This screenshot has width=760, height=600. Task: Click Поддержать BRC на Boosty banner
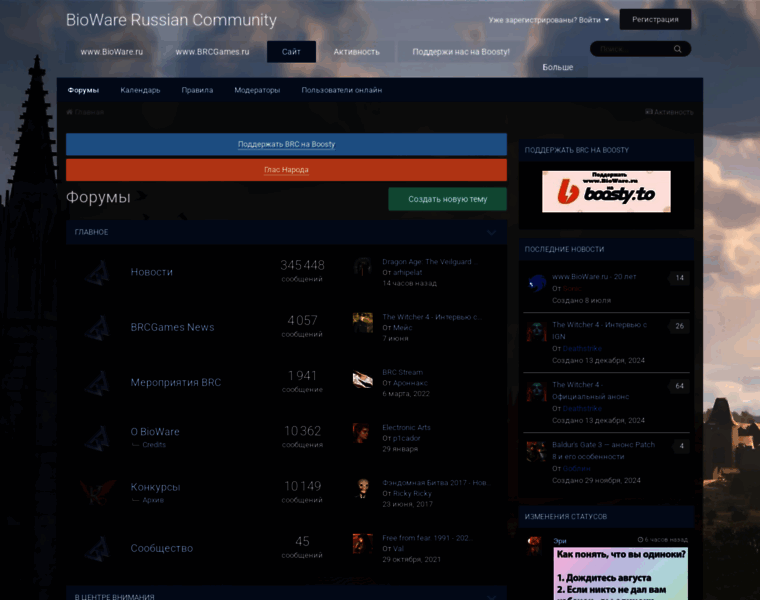pyautogui.click(x=286, y=144)
